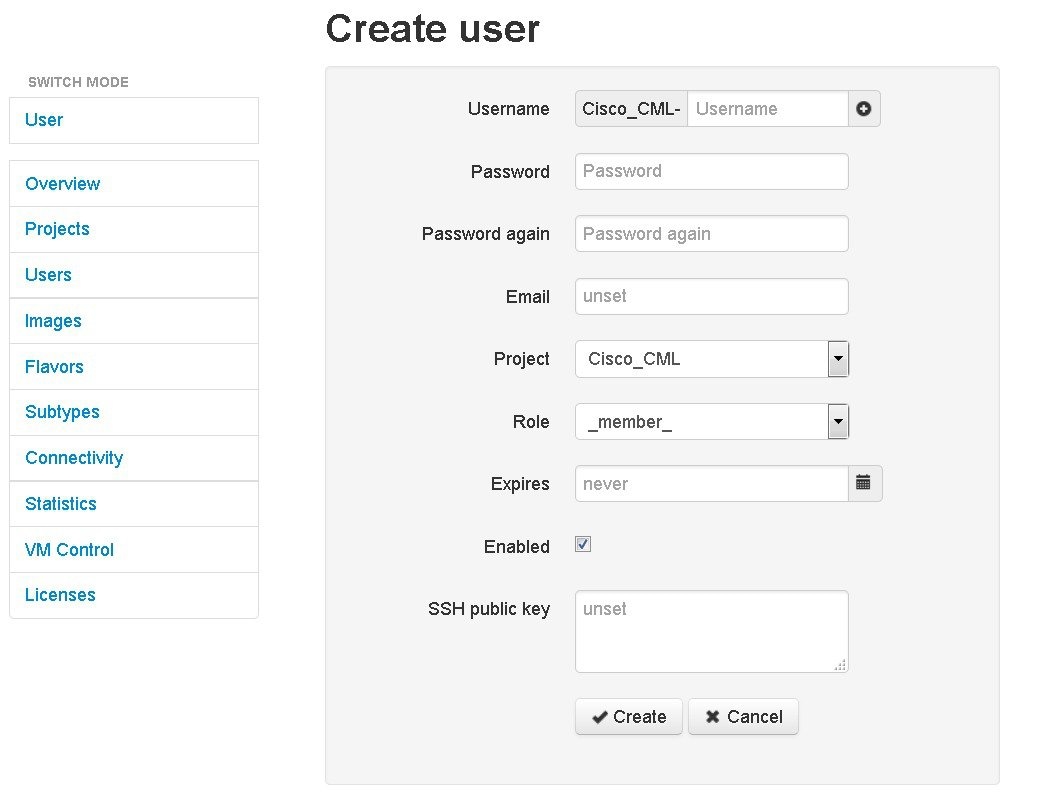This screenshot has width=1045, height=794.
Task: Open the calendar picker for Expires
Action: 864,484
